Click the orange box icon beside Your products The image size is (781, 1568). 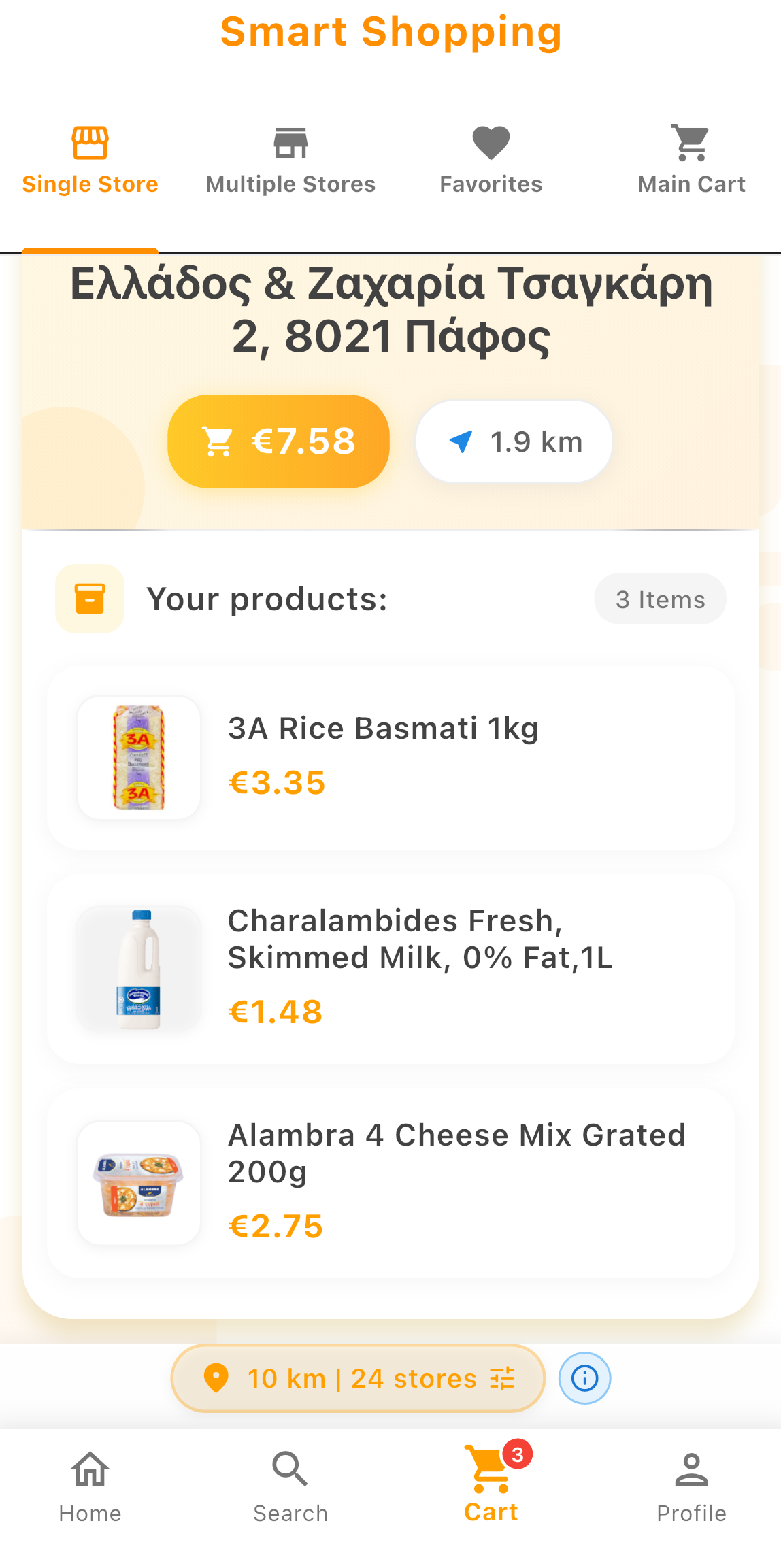coord(90,599)
